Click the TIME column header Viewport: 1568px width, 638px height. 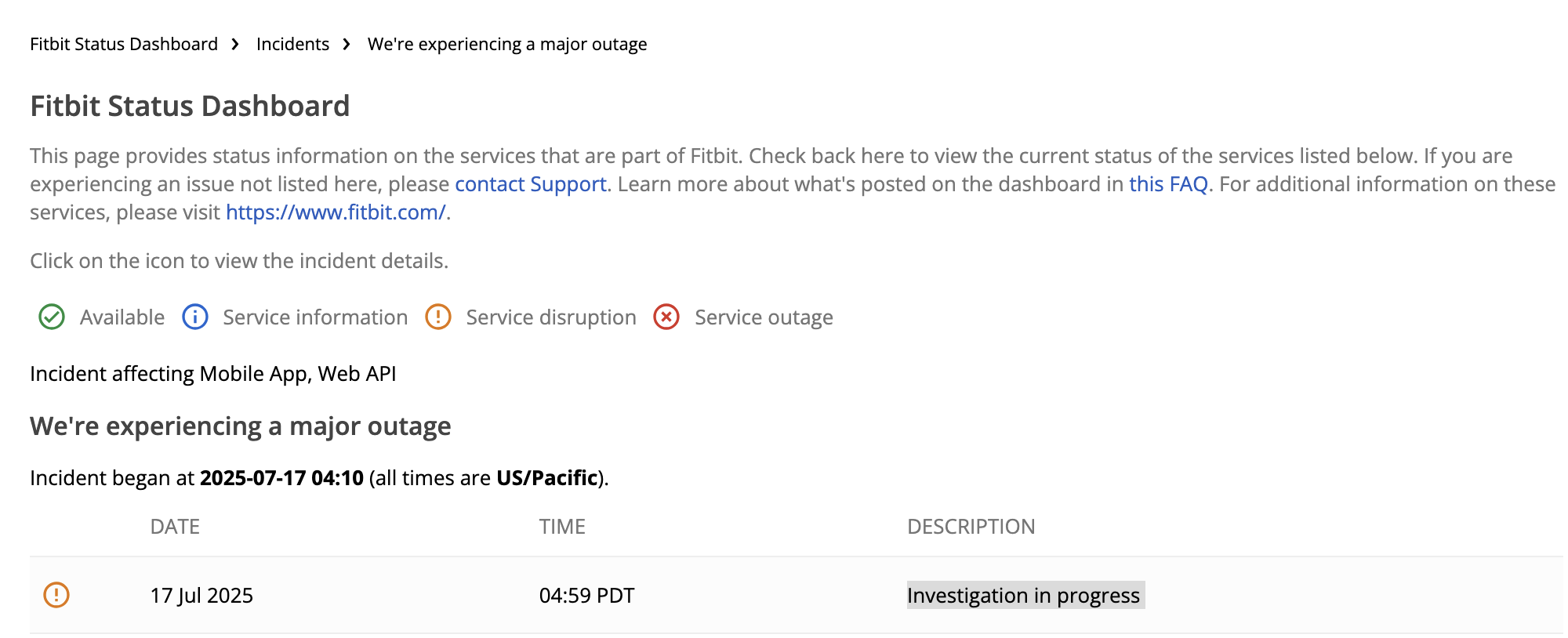pyautogui.click(x=562, y=527)
